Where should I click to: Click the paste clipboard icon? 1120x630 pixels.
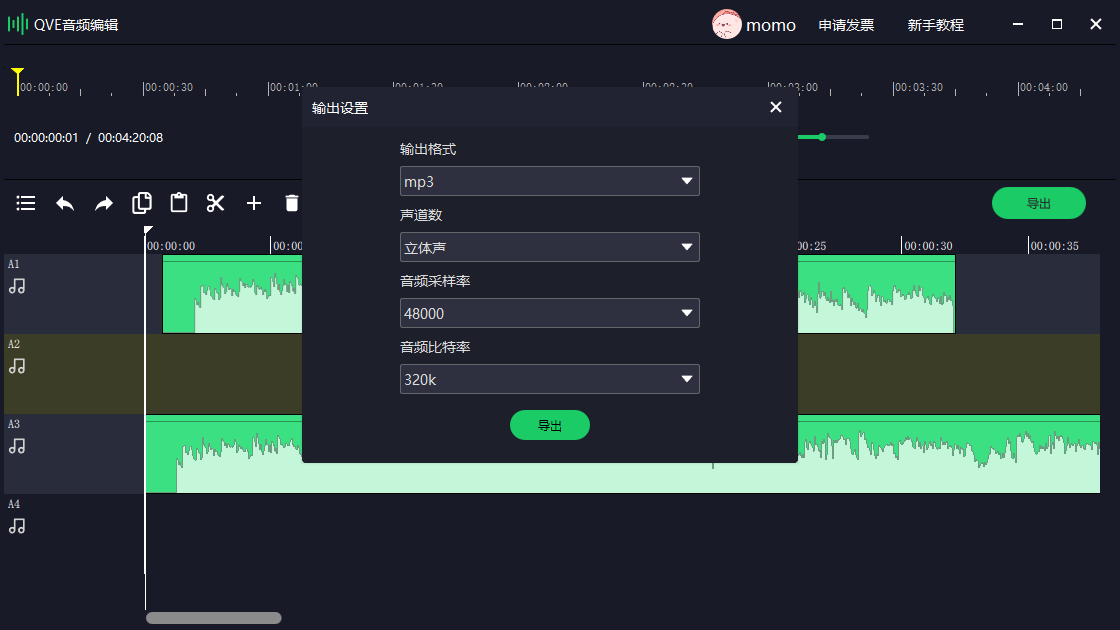click(x=179, y=203)
